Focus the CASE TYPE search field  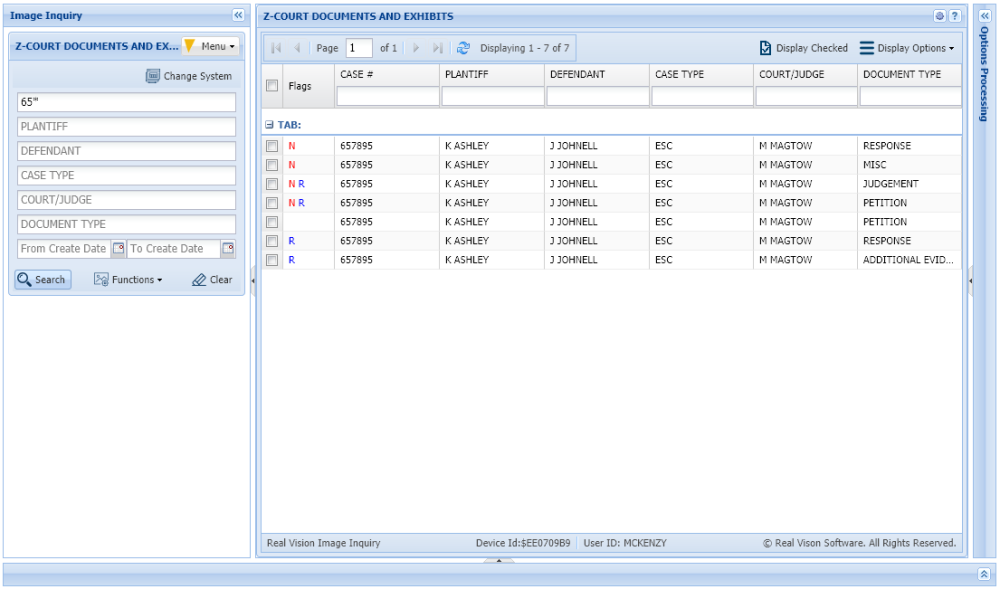click(126, 175)
